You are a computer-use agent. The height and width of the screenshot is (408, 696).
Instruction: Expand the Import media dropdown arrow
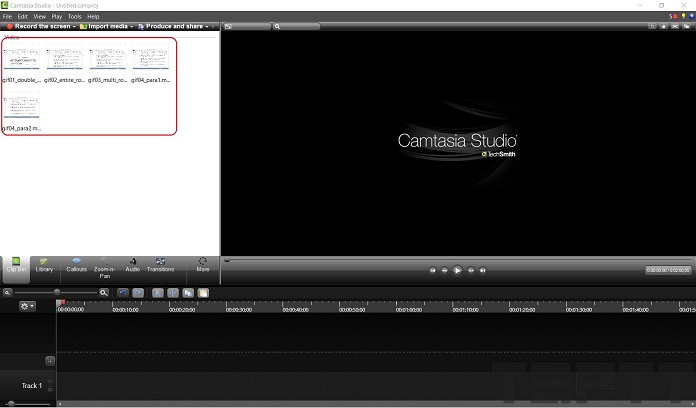pos(132,27)
